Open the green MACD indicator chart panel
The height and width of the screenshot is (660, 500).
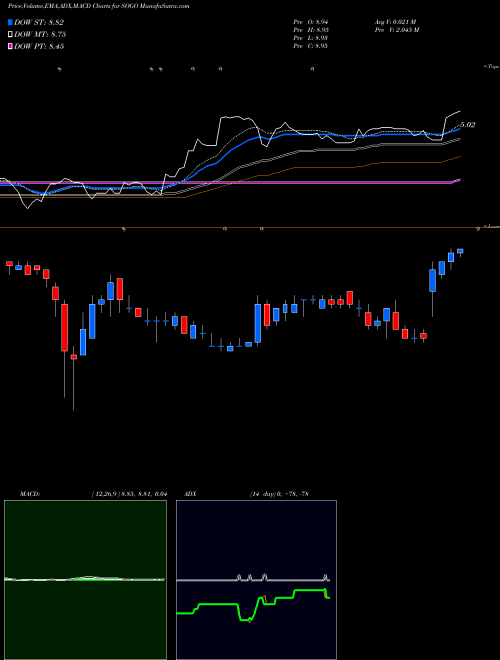85,580
